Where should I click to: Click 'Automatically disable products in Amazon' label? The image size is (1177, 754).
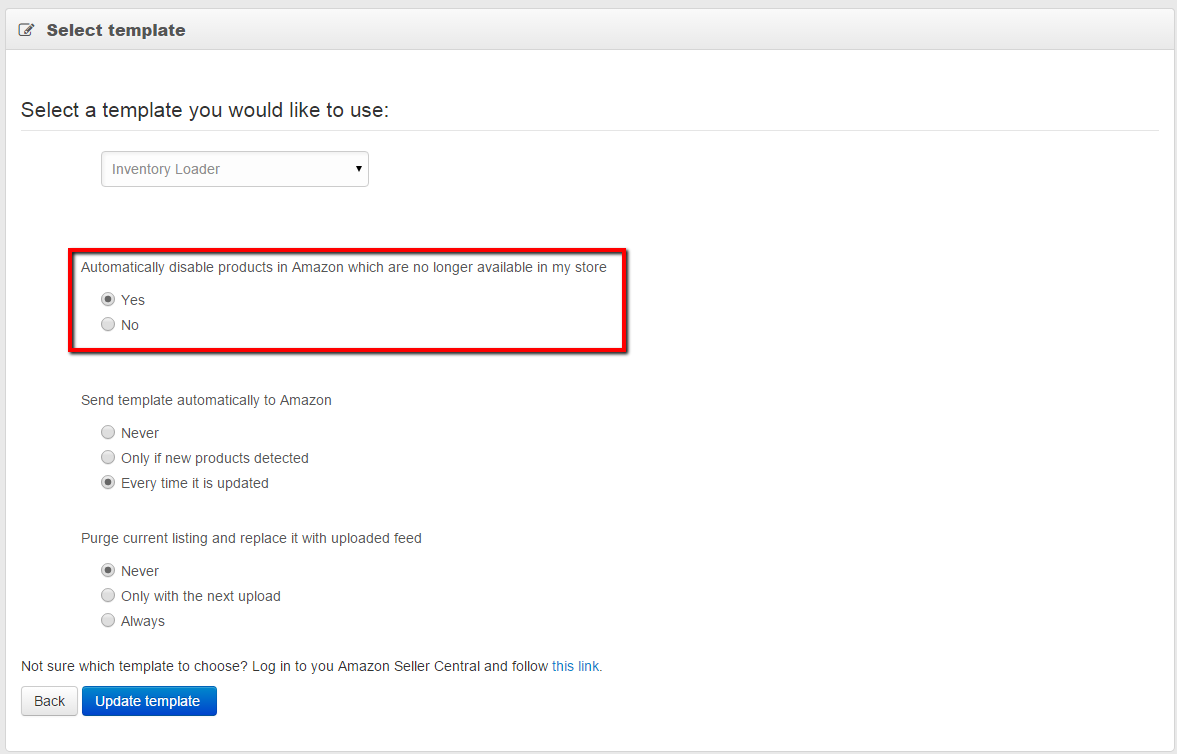pos(344,267)
